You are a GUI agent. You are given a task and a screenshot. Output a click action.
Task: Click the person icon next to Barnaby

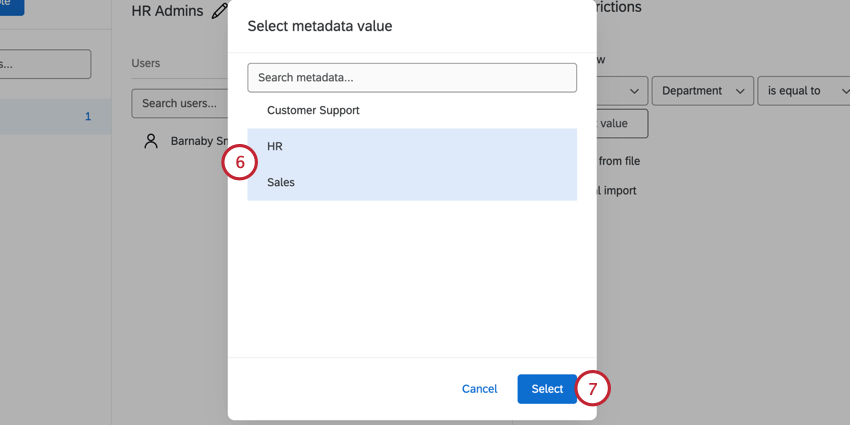coord(151,141)
